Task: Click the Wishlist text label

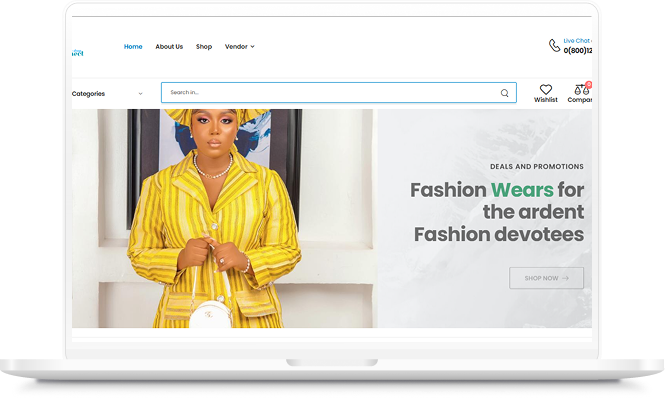Action: (546, 100)
